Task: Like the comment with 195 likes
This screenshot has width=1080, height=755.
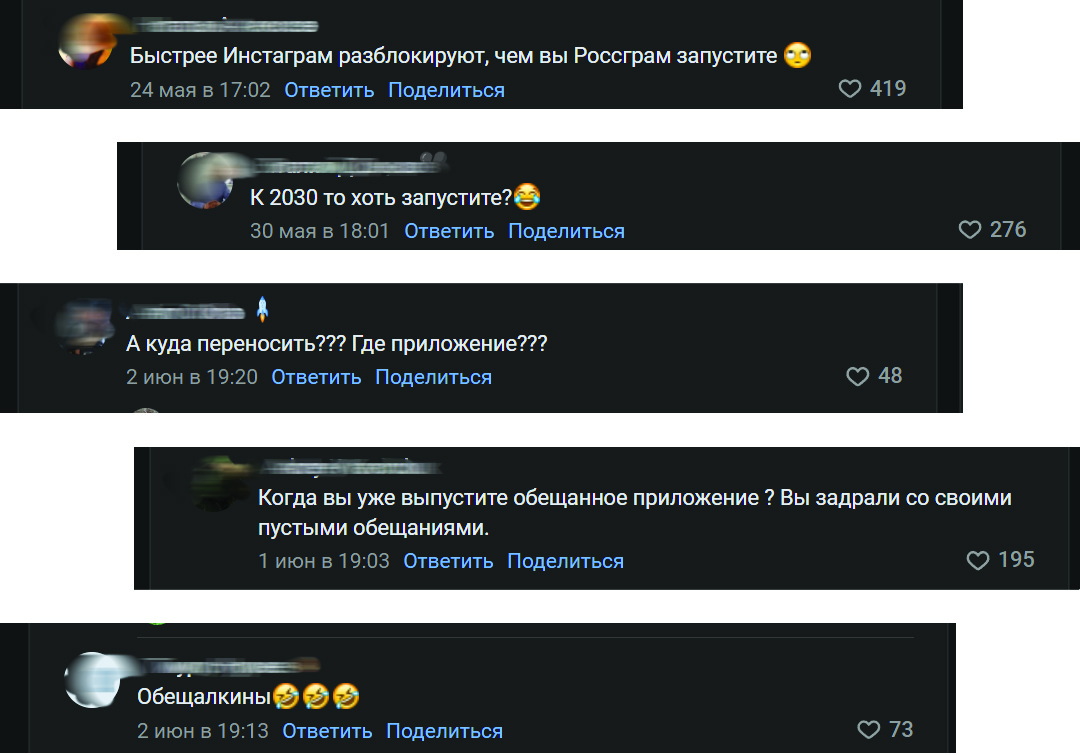Action: click(x=978, y=560)
